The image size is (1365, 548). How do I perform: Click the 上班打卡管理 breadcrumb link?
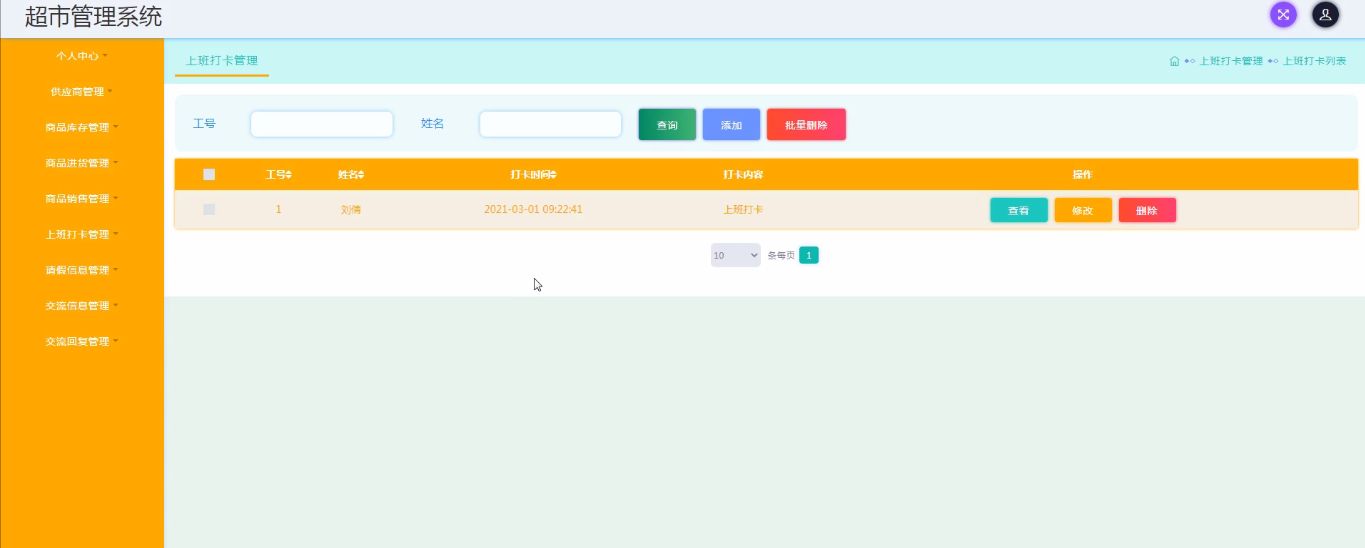click(1231, 61)
